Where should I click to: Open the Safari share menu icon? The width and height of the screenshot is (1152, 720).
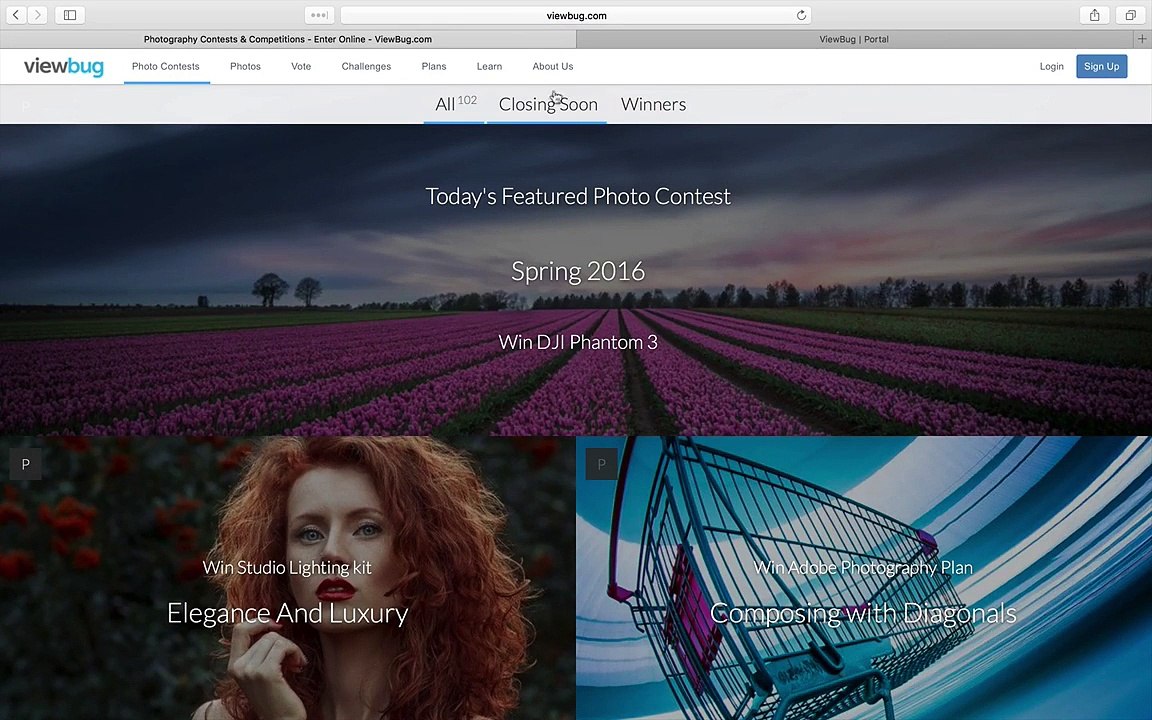coord(1094,15)
